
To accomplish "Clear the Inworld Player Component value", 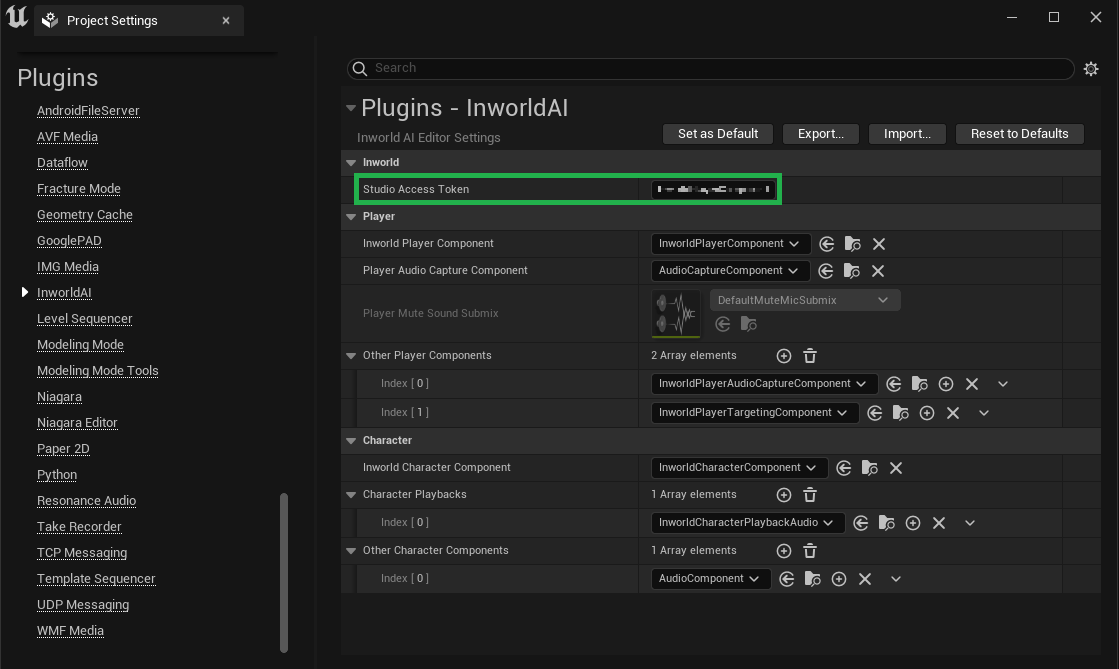I will coord(879,244).
